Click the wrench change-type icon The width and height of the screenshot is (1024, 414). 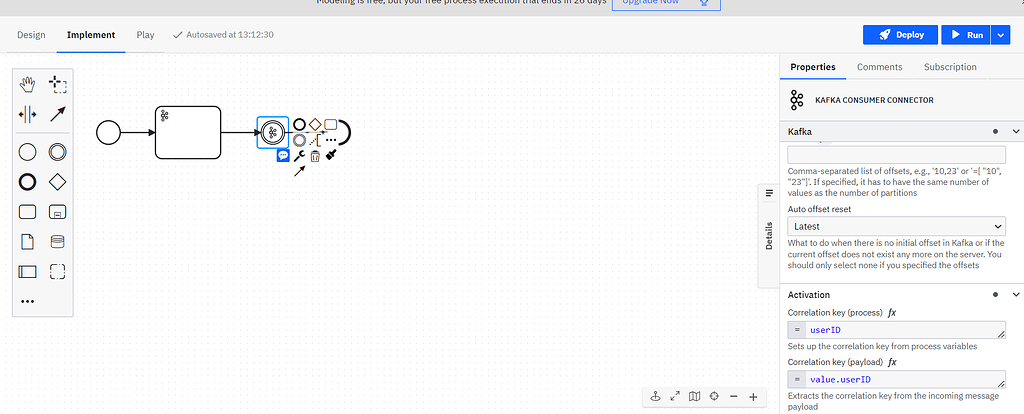coord(299,156)
